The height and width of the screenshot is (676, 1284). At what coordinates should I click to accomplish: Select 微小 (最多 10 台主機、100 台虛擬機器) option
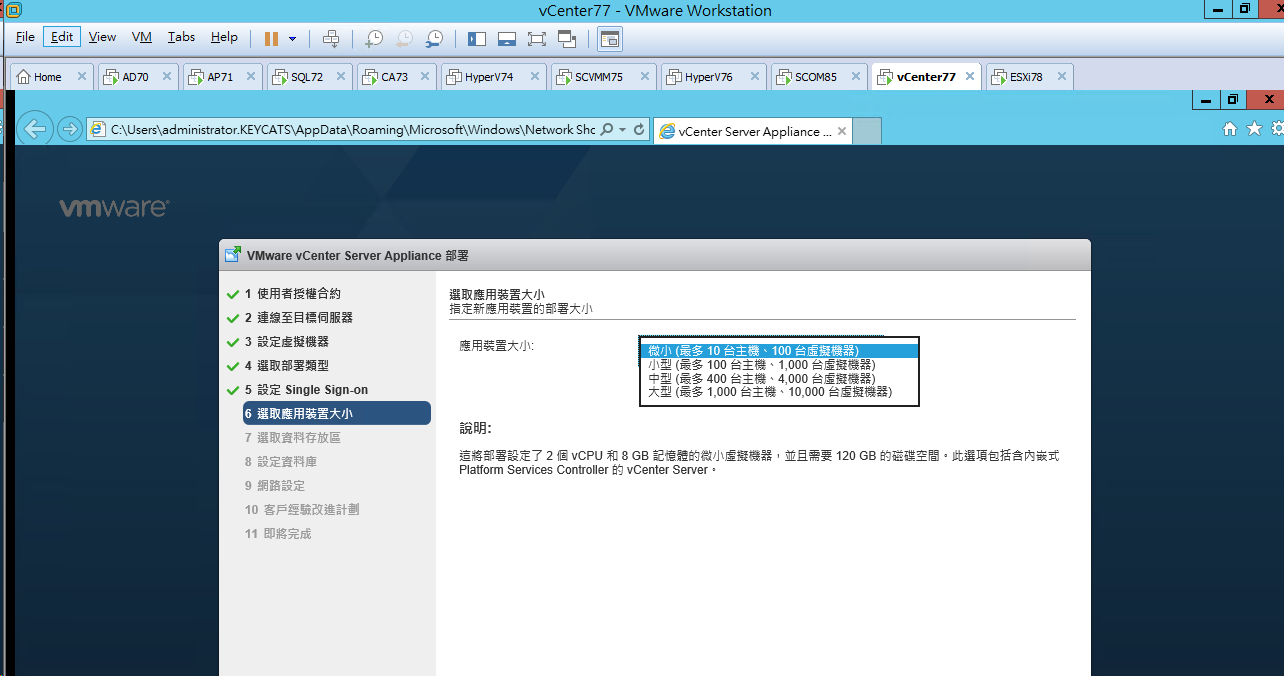coord(778,351)
